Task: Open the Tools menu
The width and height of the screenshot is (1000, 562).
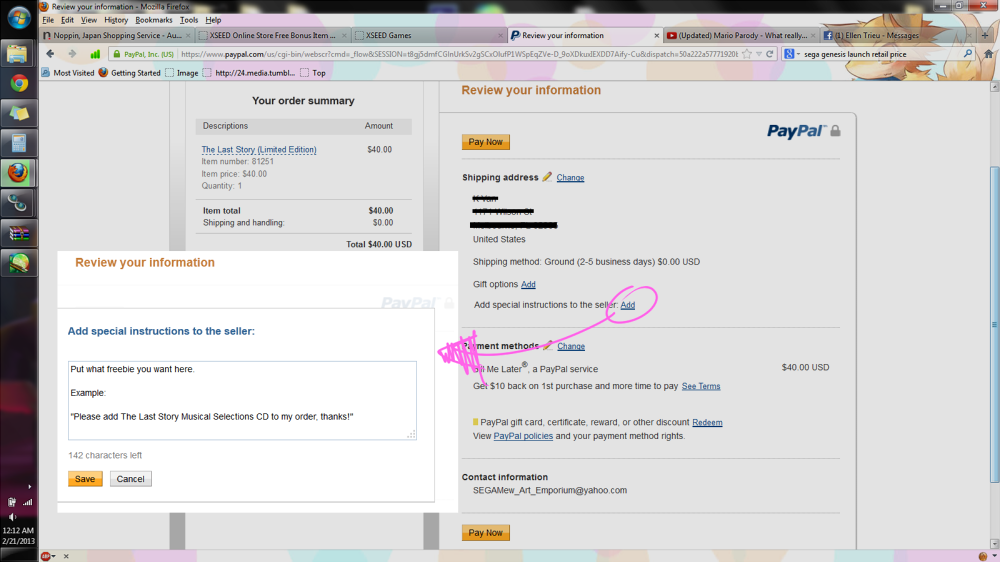Action: pos(189,20)
